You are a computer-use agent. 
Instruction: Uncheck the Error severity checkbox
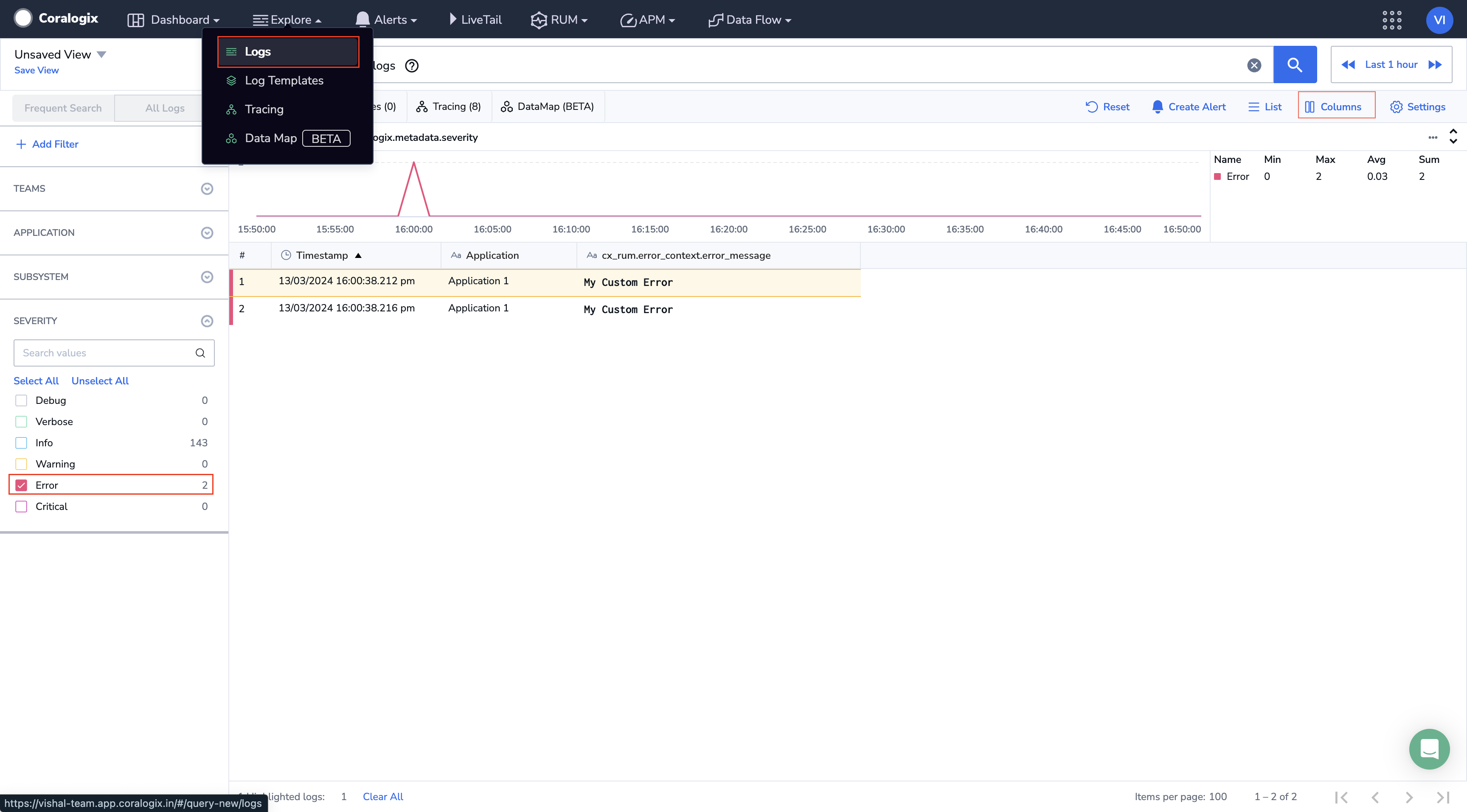(x=22, y=485)
